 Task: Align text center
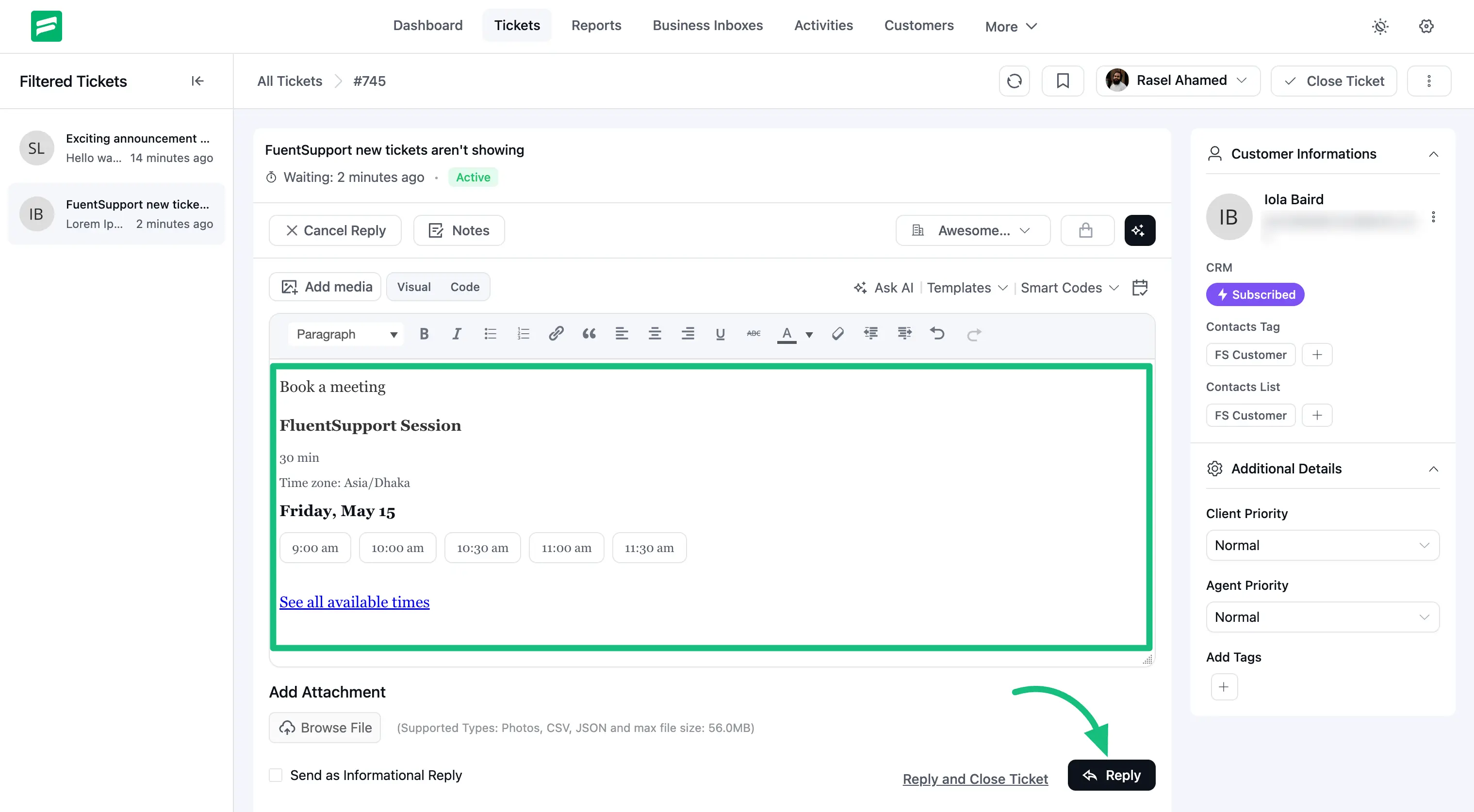[x=655, y=334]
